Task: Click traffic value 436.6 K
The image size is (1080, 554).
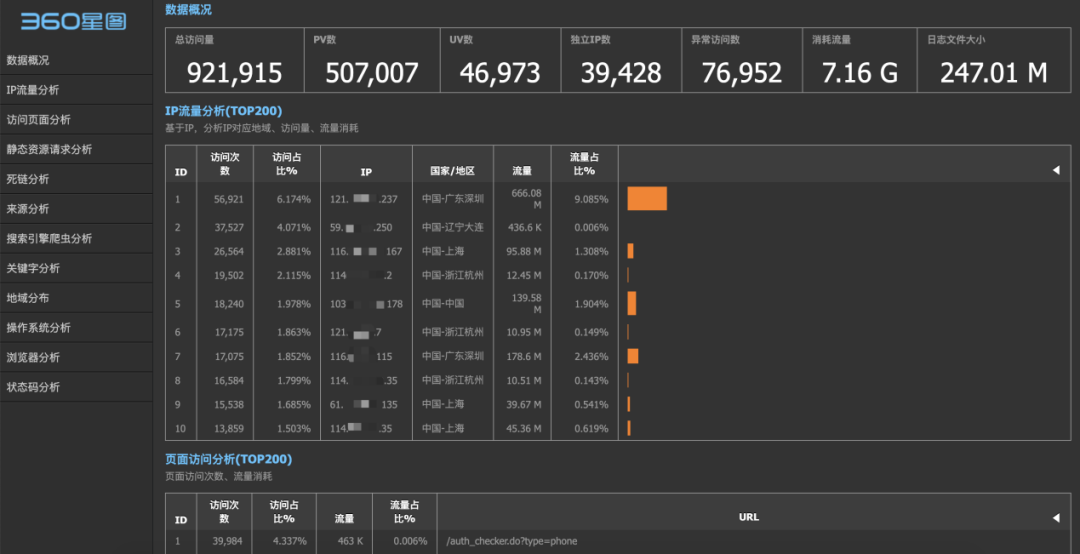Action: (x=523, y=227)
